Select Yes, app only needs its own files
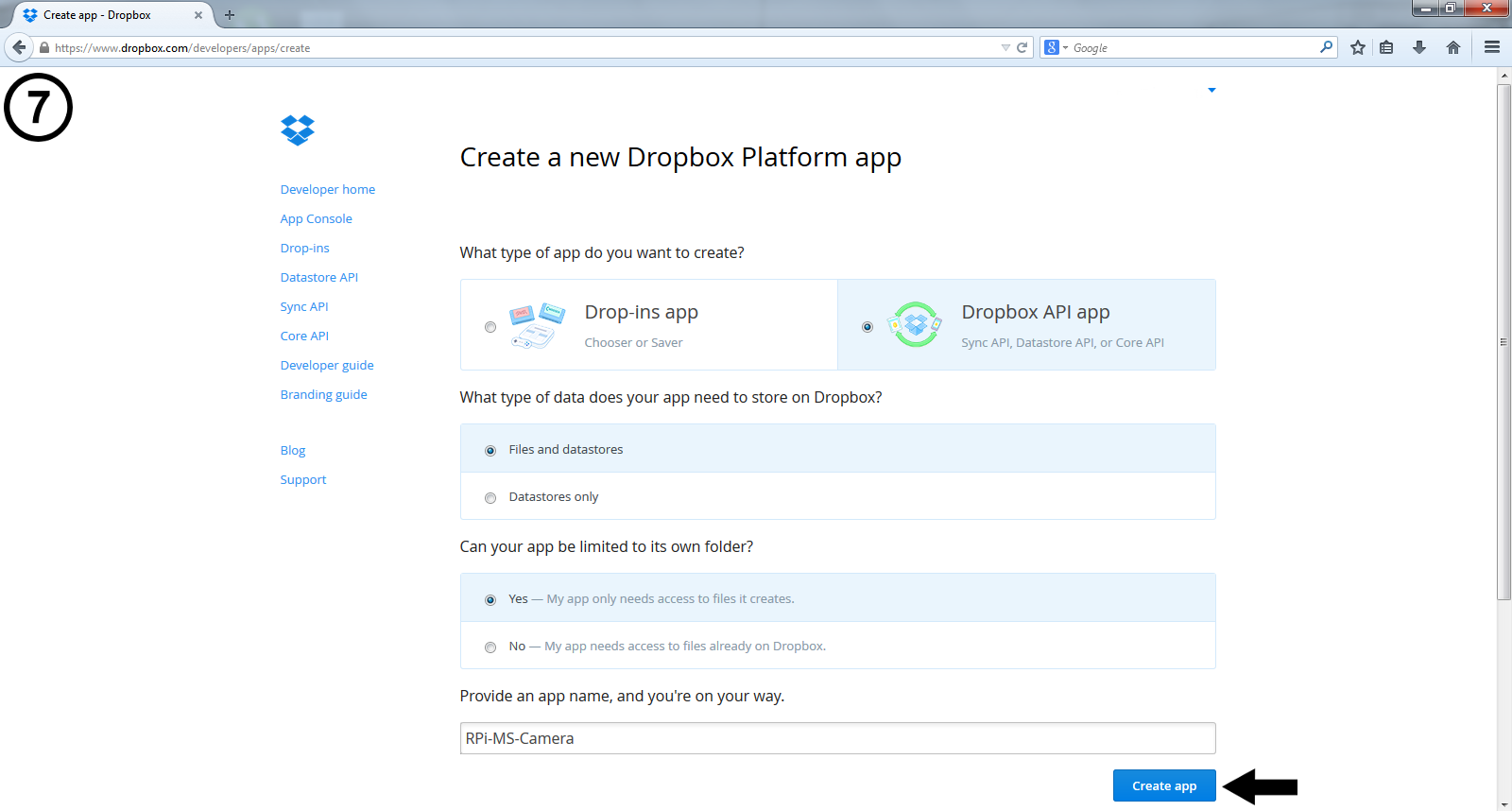This screenshot has height=811, width=1512. coord(837,598)
